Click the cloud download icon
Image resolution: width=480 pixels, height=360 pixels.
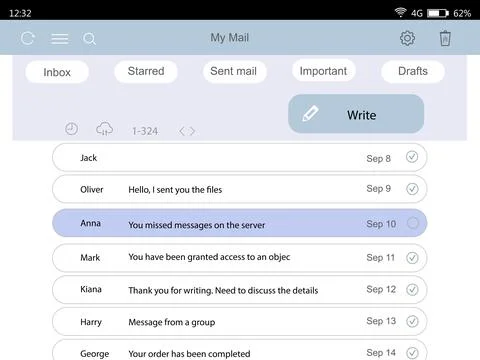coord(104,129)
